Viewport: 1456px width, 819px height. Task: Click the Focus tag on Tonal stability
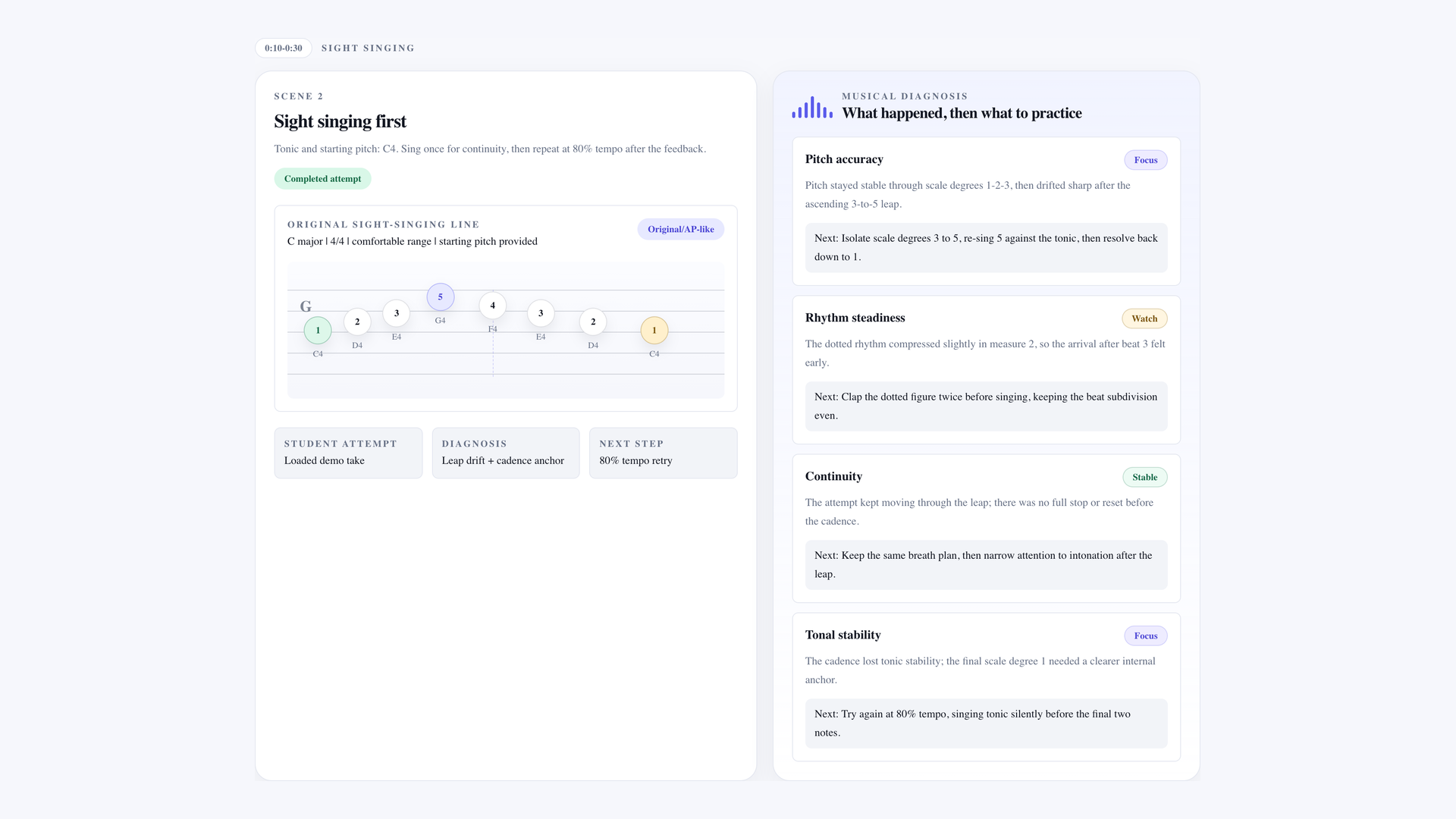tap(1146, 635)
